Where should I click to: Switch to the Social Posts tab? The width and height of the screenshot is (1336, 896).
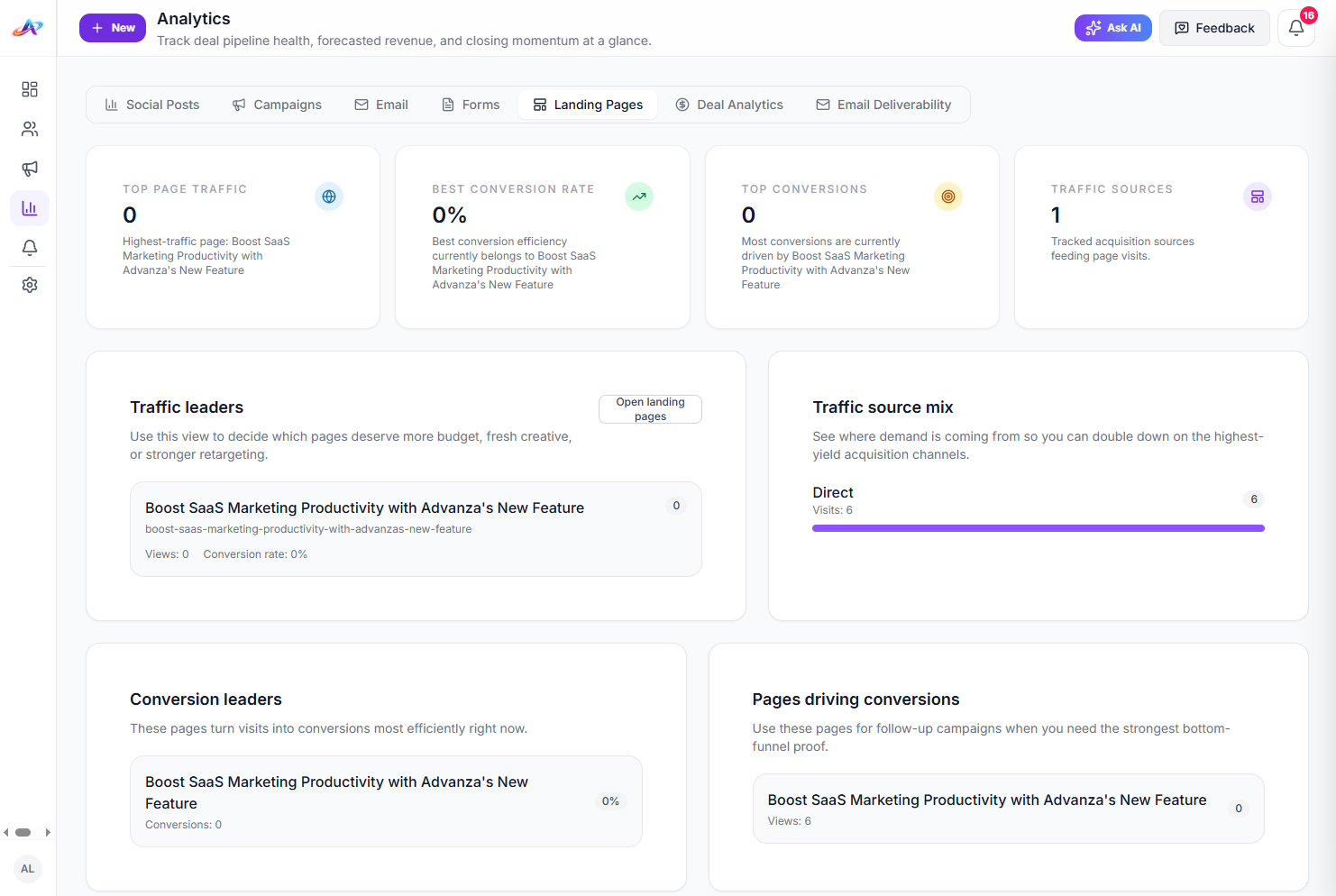(x=152, y=105)
